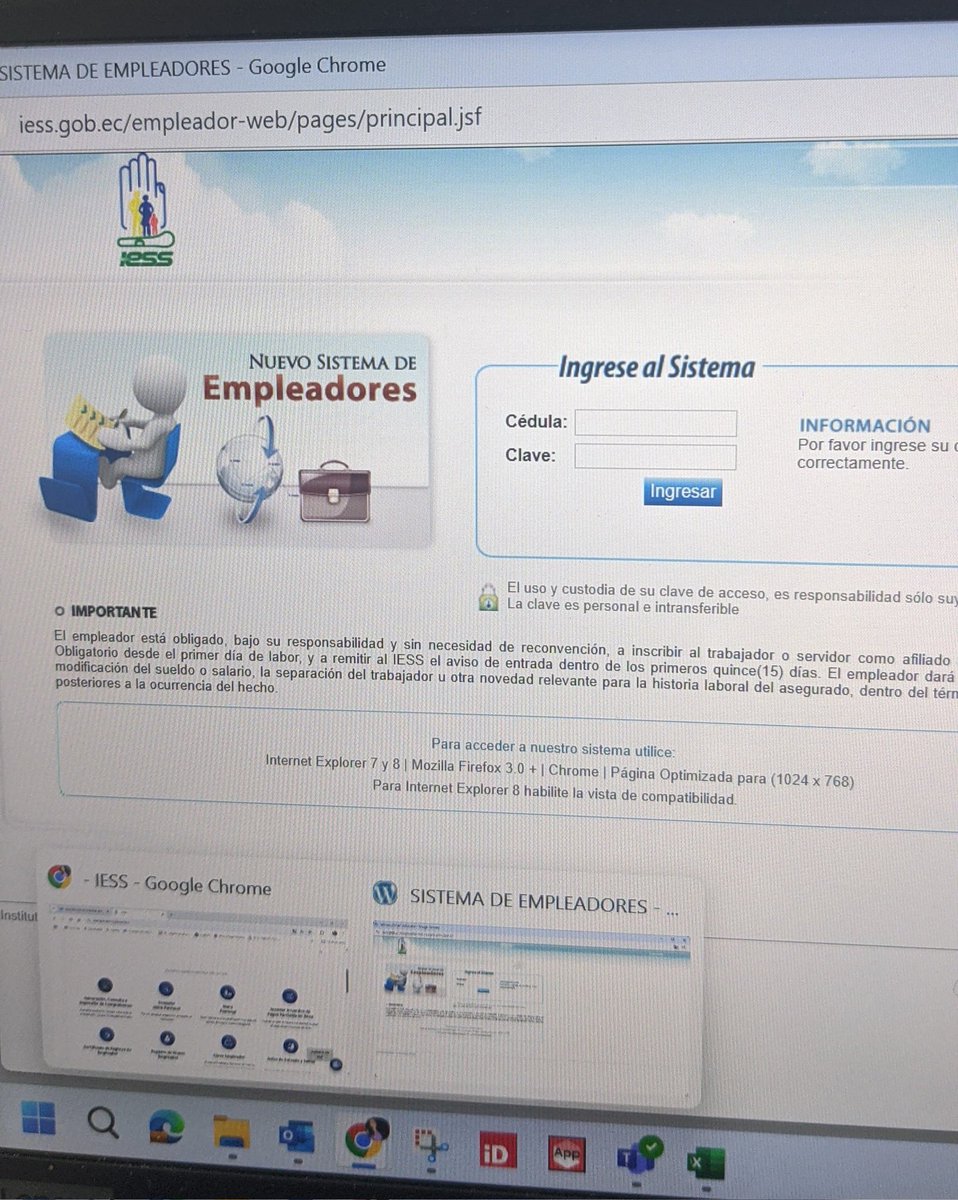The height and width of the screenshot is (1200, 958).
Task: Open Outlook from the taskbar
Action: [296, 1137]
